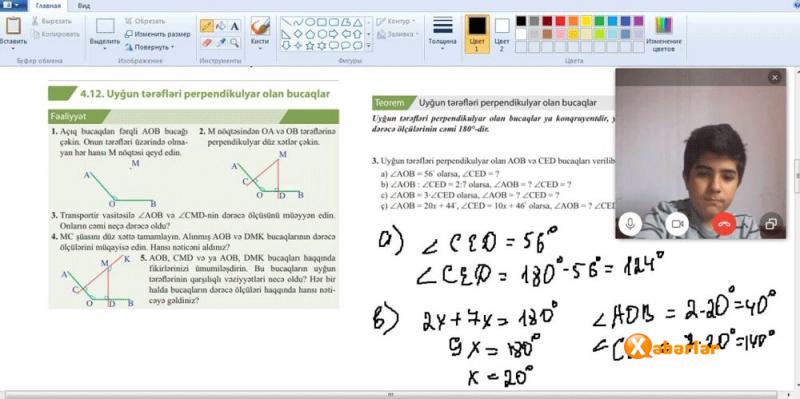Viewport: 800px width, 399px height.
Task: Open the Заливка fill dropdown
Action: 397,34
